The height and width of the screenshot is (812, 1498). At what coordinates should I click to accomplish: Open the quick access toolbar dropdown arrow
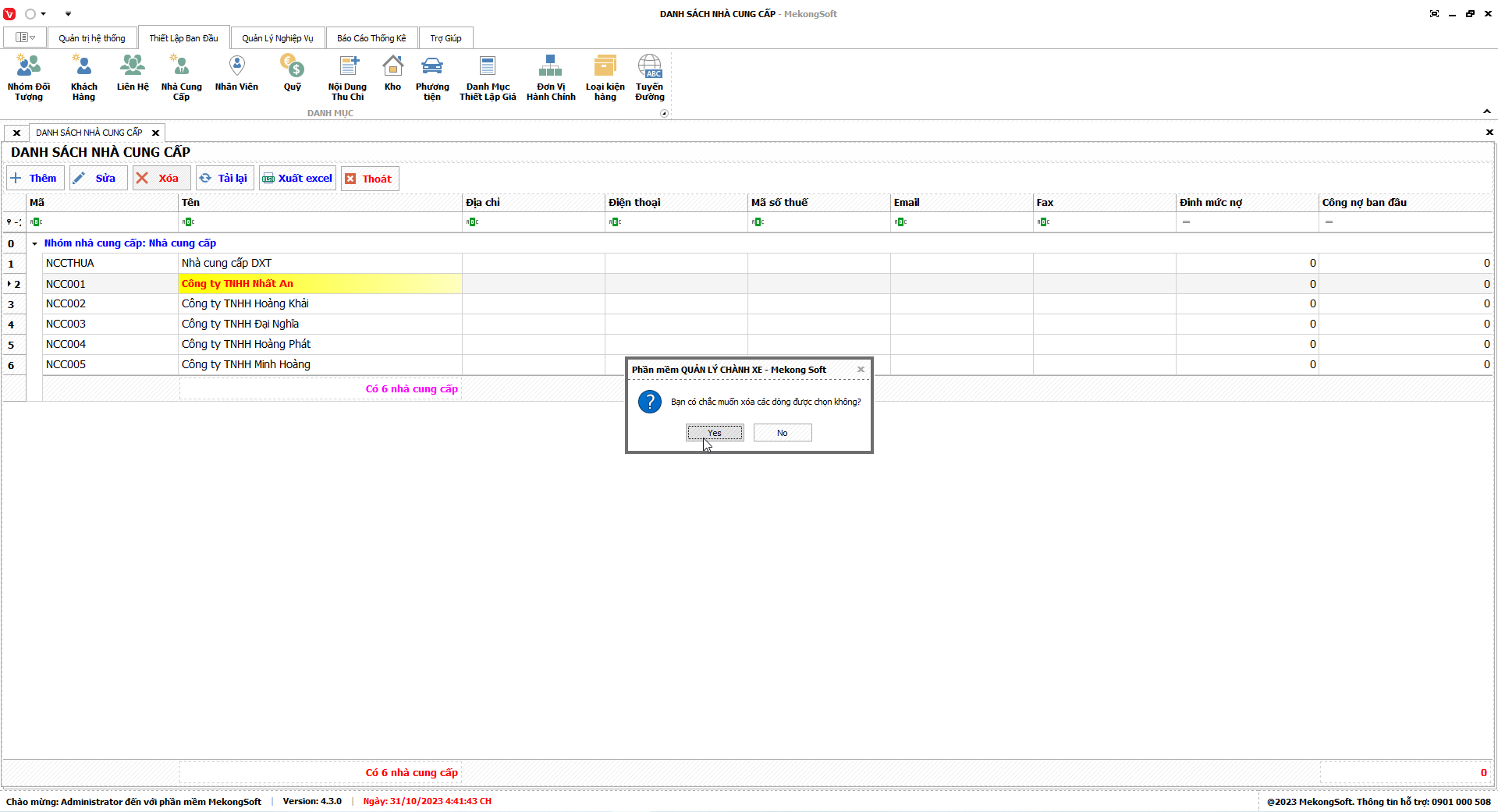pos(68,14)
